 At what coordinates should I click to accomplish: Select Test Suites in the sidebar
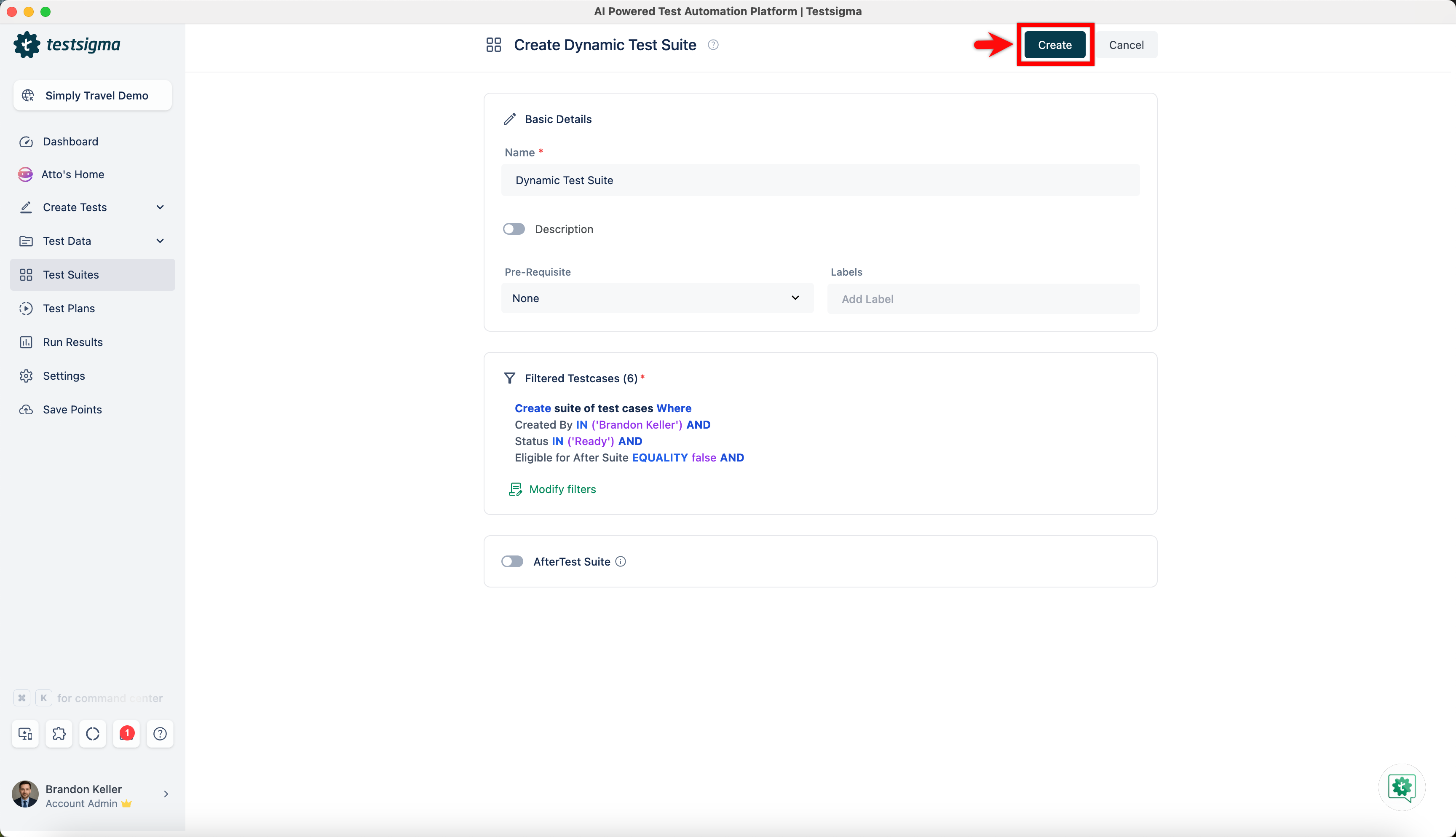pyautogui.click(x=70, y=274)
